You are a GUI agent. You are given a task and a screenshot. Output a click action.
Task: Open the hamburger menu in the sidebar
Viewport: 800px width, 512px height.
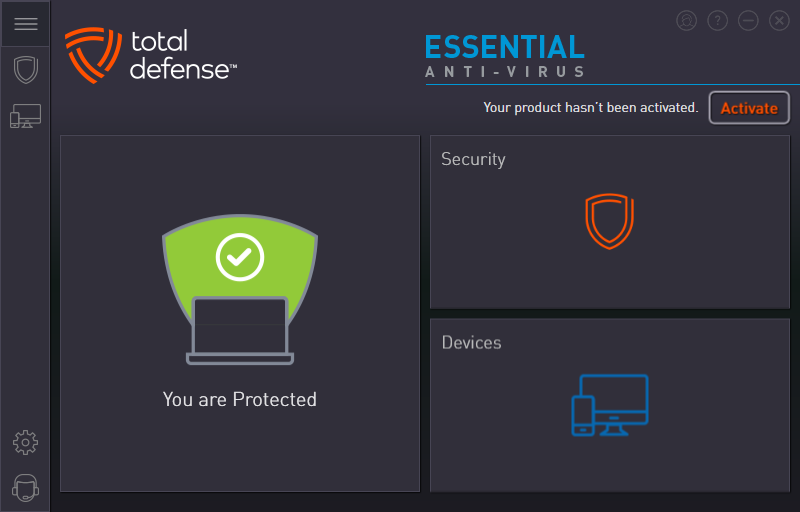click(x=25, y=24)
